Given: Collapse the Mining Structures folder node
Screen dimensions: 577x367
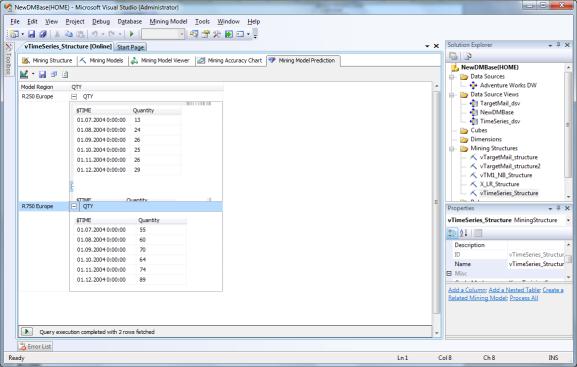Looking at the screenshot, I should tap(452, 149).
